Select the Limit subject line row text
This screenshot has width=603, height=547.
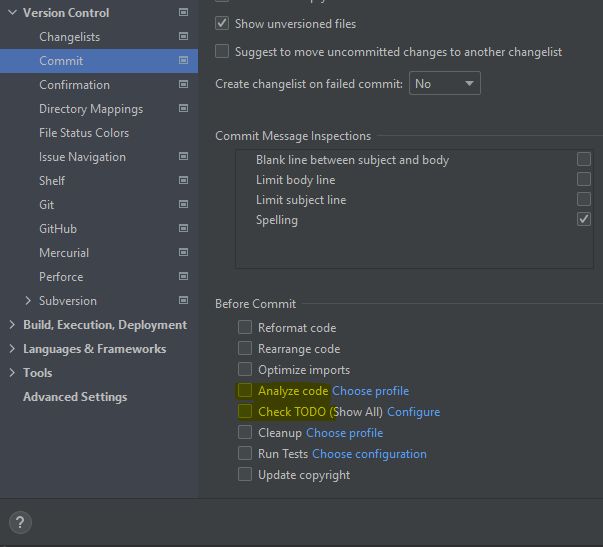pos(301,200)
